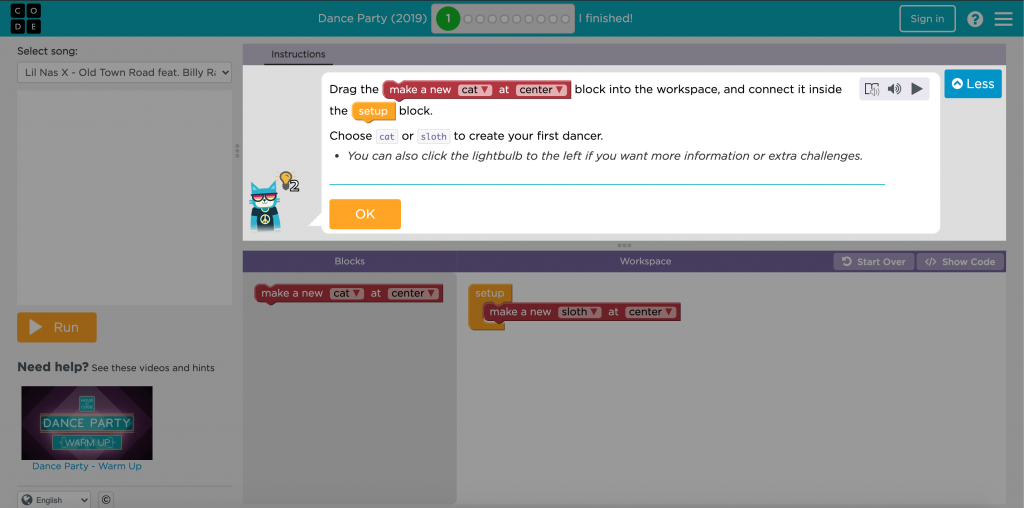1024x508 pixels.
Task: Click the Need help? heading
Action: click(x=53, y=367)
